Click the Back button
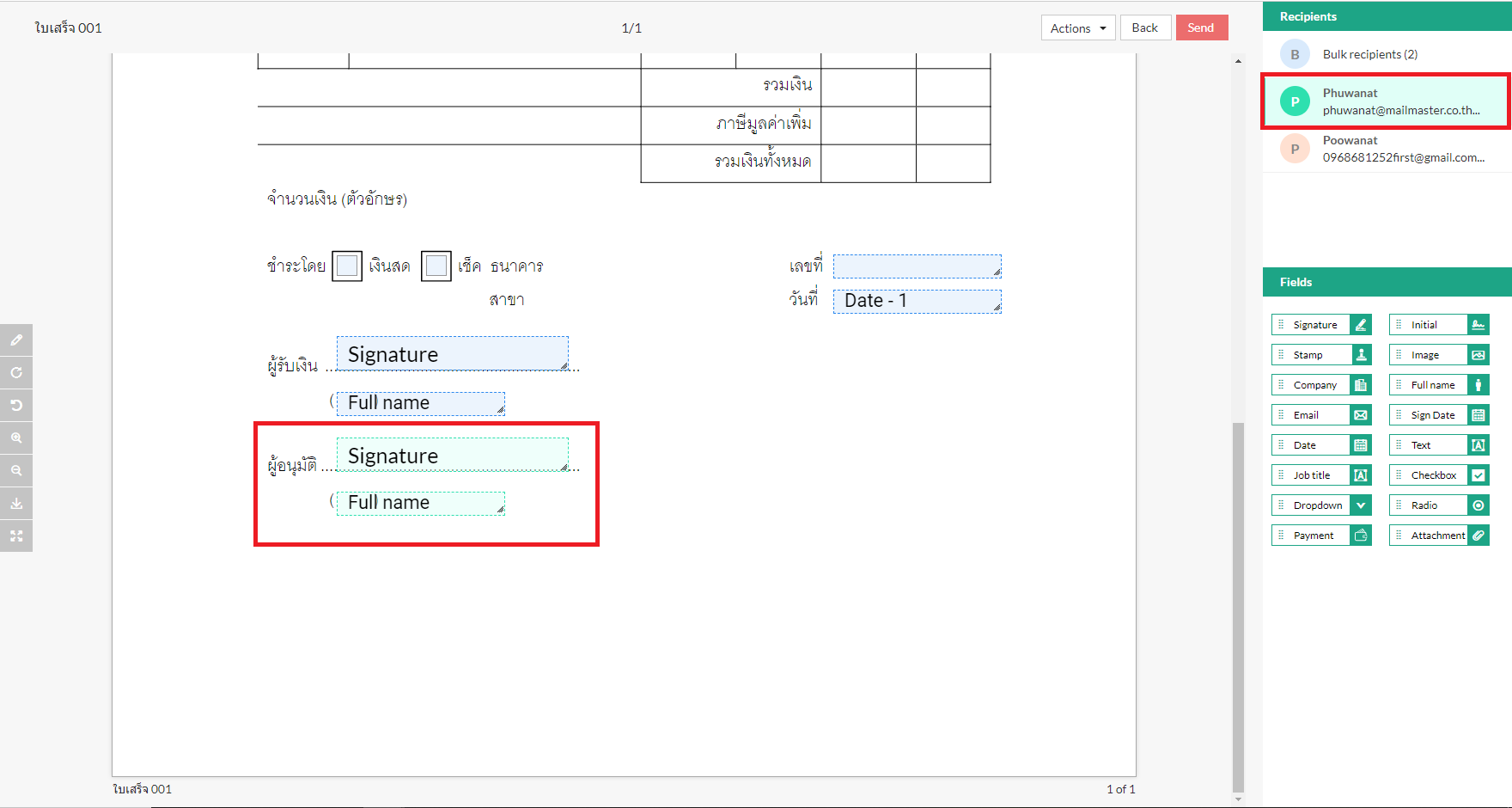 pyautogui.click(x=1145, y=28)
